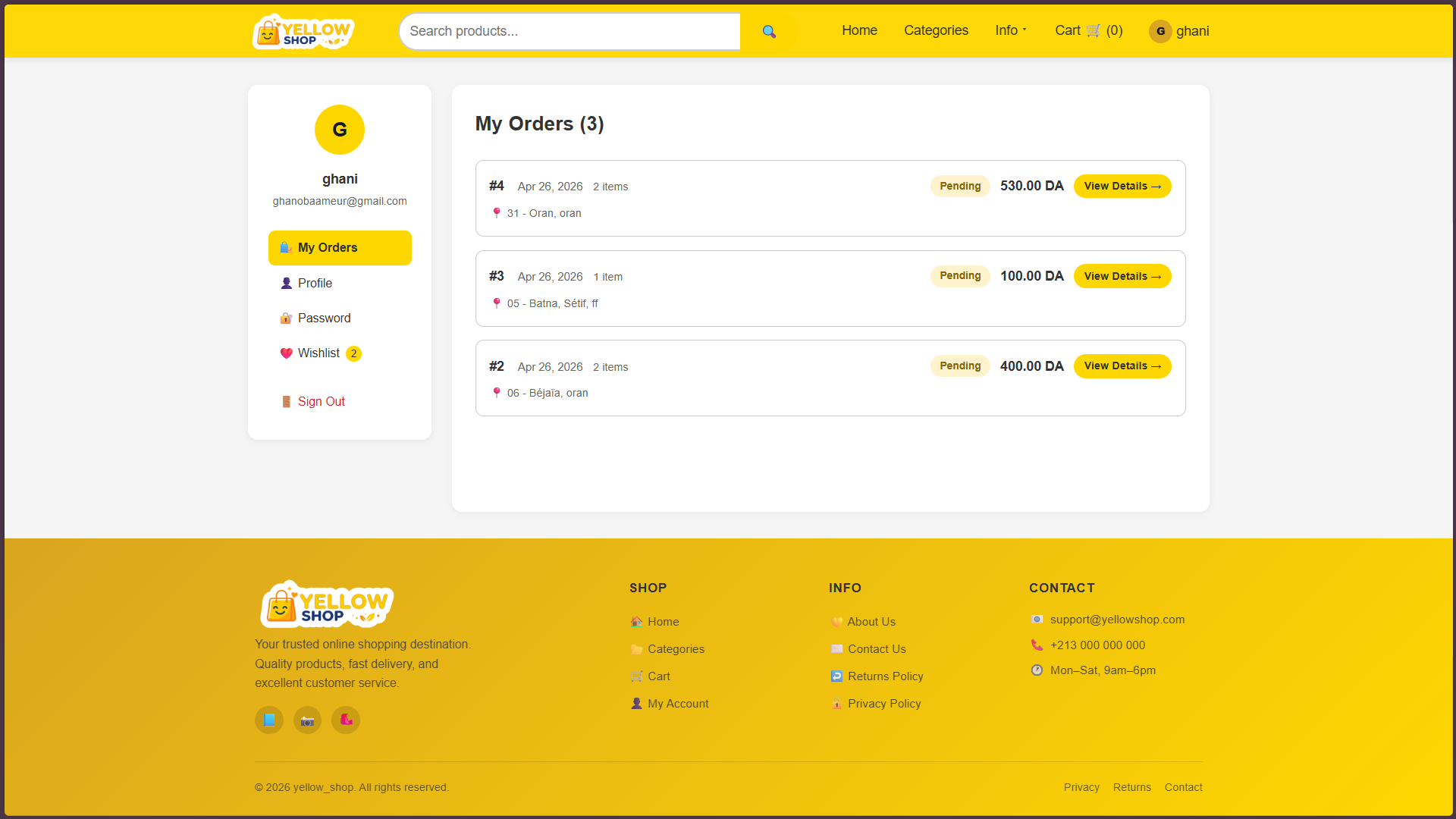Click the location pin for Batna order

pyautogui.click(x=497, y=303)
